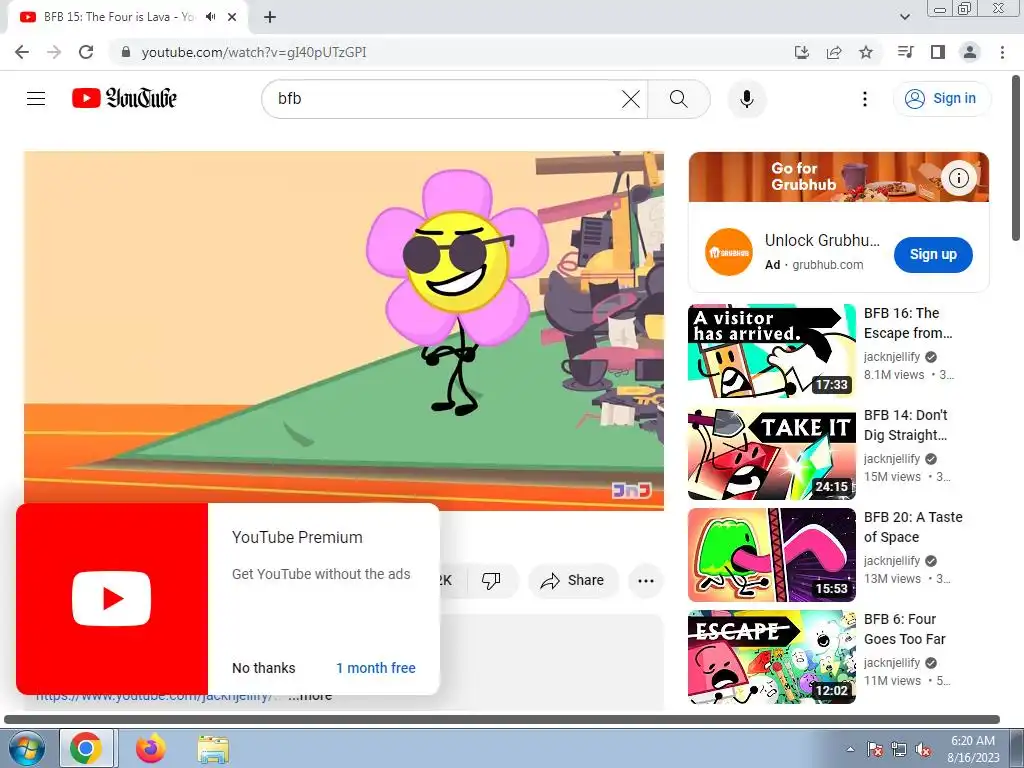This screenshot has height=768, width=1024.
Task: Open a new tab
Action: coord(270,17)
